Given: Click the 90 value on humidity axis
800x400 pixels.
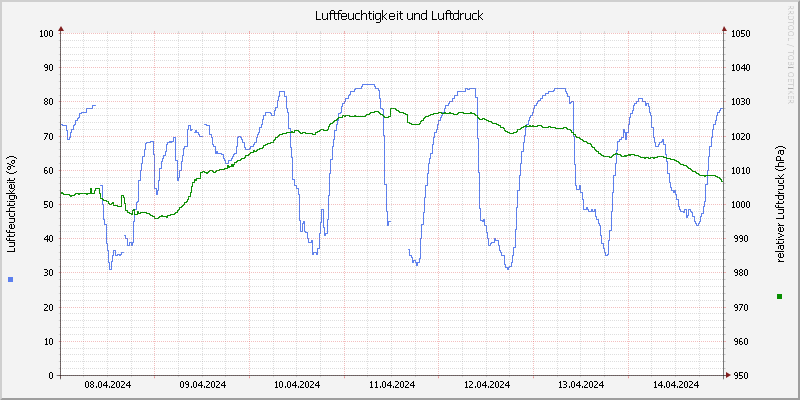Looking at the screenshot, I should point(48,68).
